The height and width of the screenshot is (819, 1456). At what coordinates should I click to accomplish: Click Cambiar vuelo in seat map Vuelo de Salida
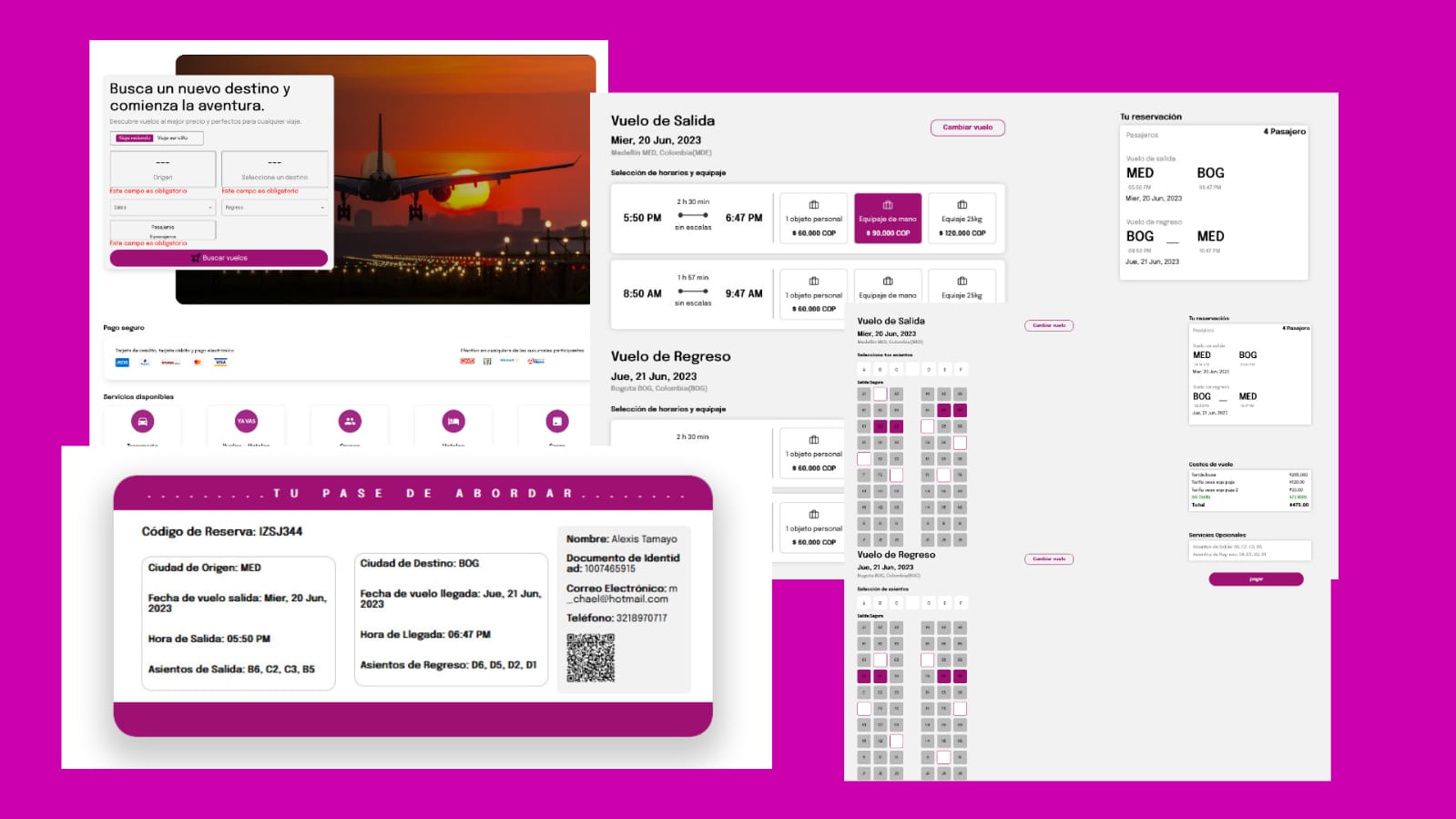(1049, 325)
